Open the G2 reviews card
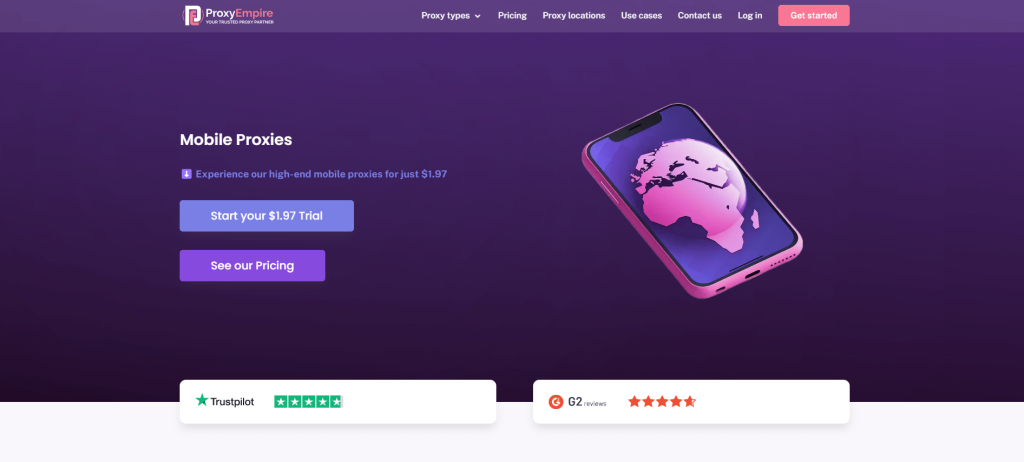This screenshot has height=462, width=1024. (691, 402)
